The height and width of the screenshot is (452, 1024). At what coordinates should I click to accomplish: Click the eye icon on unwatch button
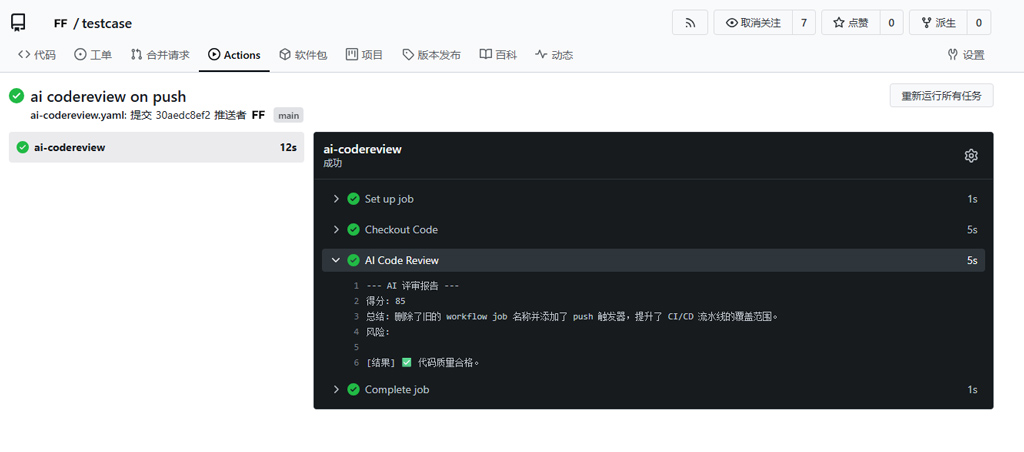pyautogui.click(x=731, y=23)
